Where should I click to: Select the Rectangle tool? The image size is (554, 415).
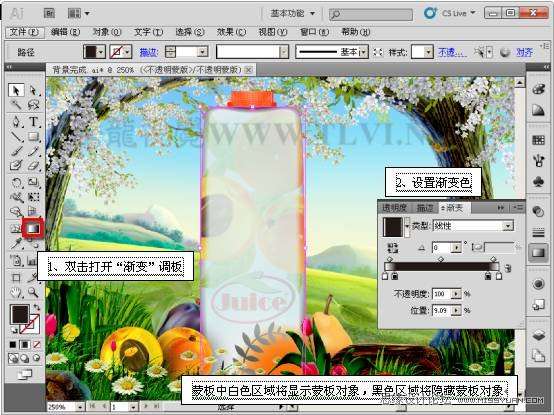click(34, 136)
